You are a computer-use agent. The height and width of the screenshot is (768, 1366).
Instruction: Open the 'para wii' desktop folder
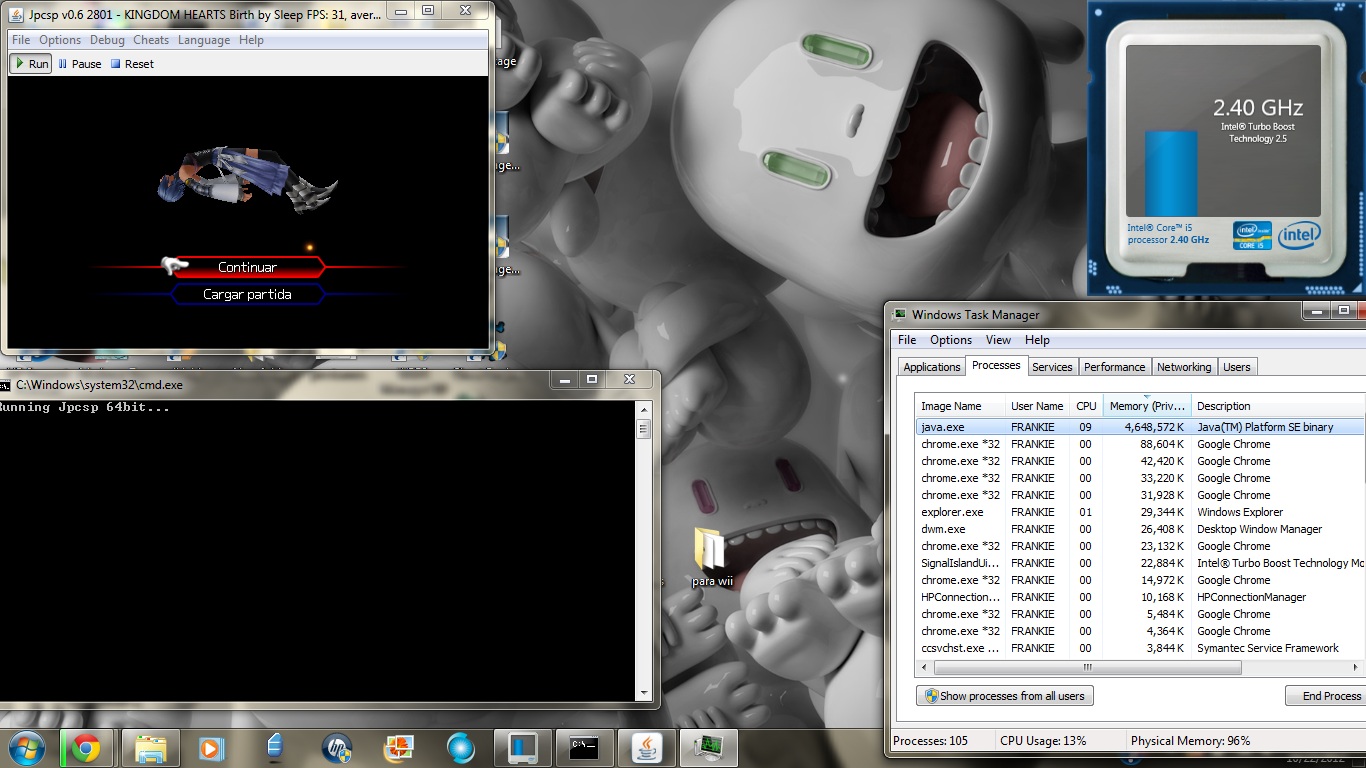(711, 557)
